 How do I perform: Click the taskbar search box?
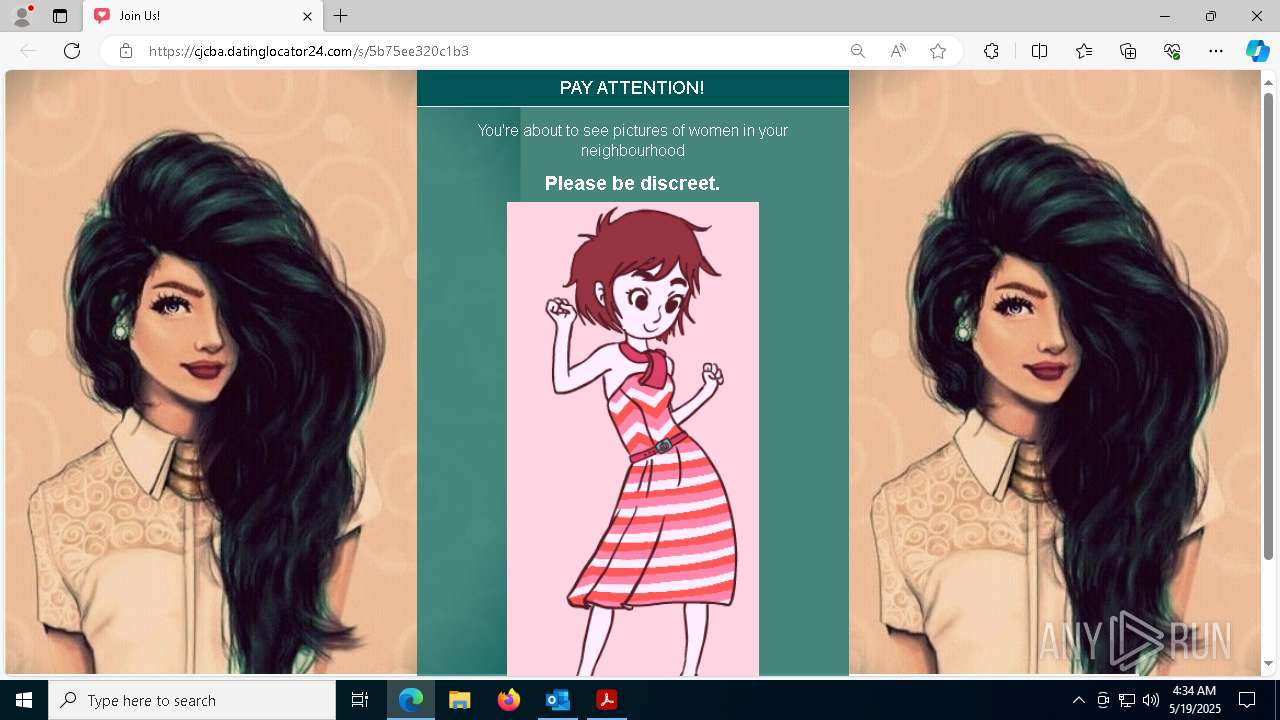192,700
